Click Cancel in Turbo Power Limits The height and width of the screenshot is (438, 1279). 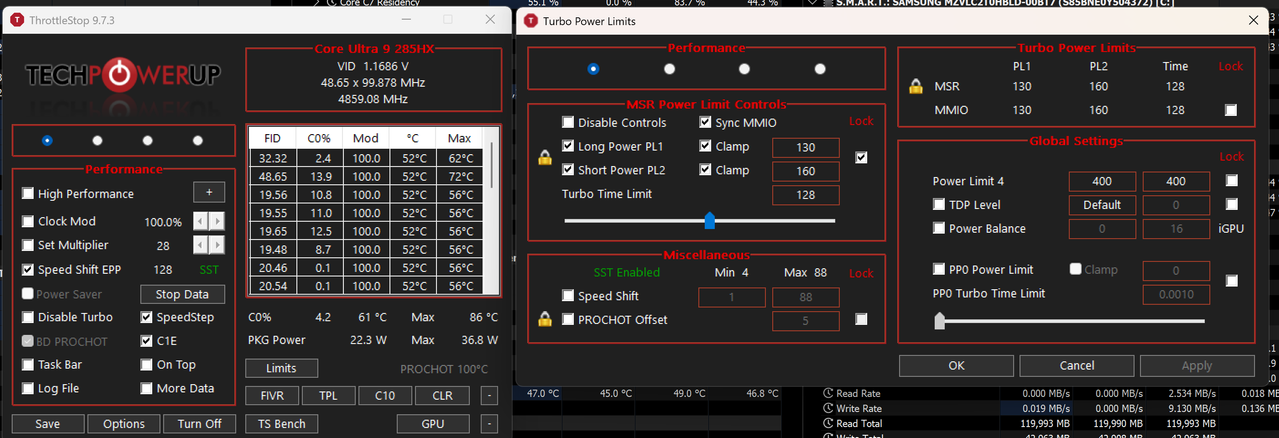click(x=1076, y=366)
